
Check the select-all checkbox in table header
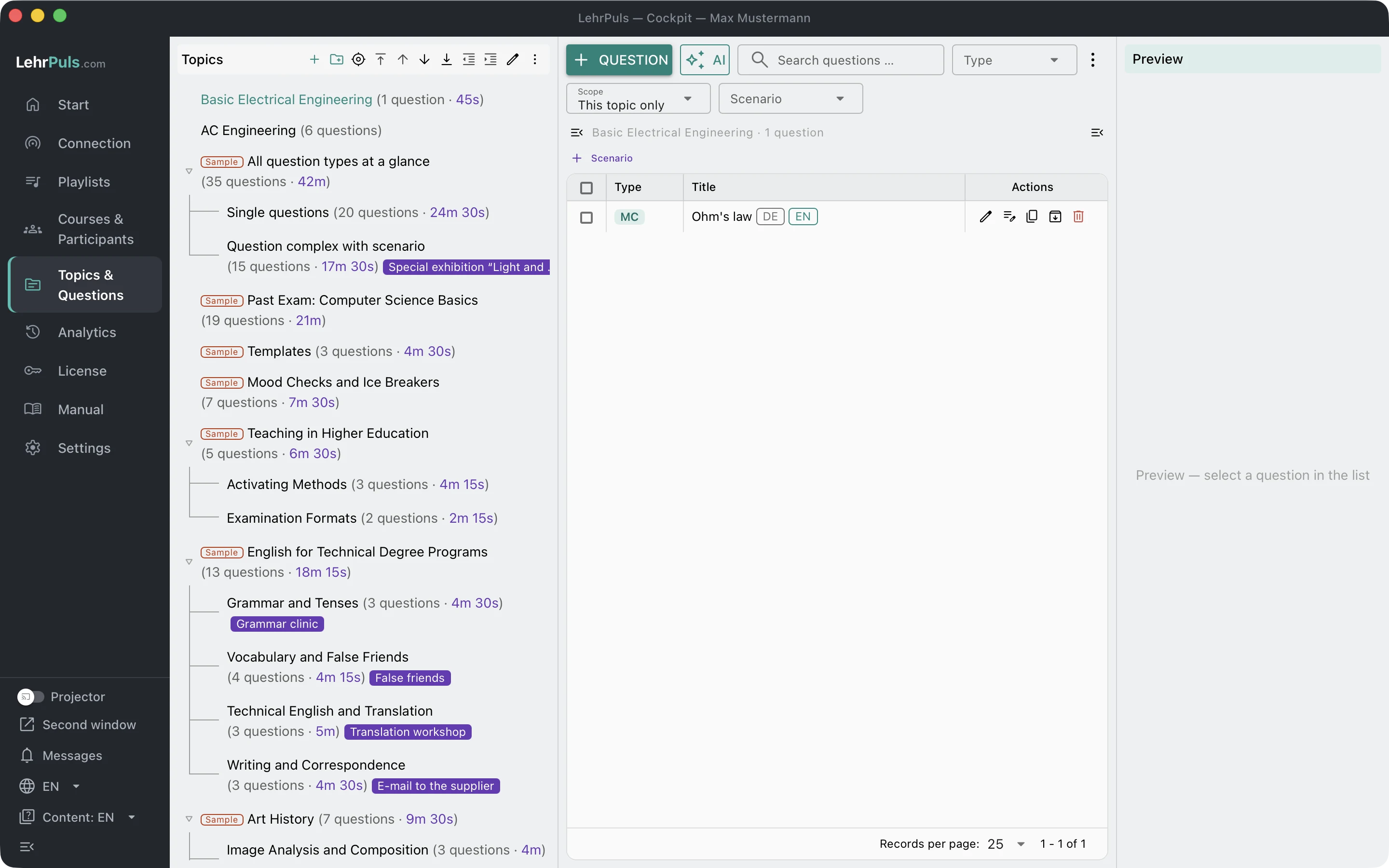click(586, 188)
